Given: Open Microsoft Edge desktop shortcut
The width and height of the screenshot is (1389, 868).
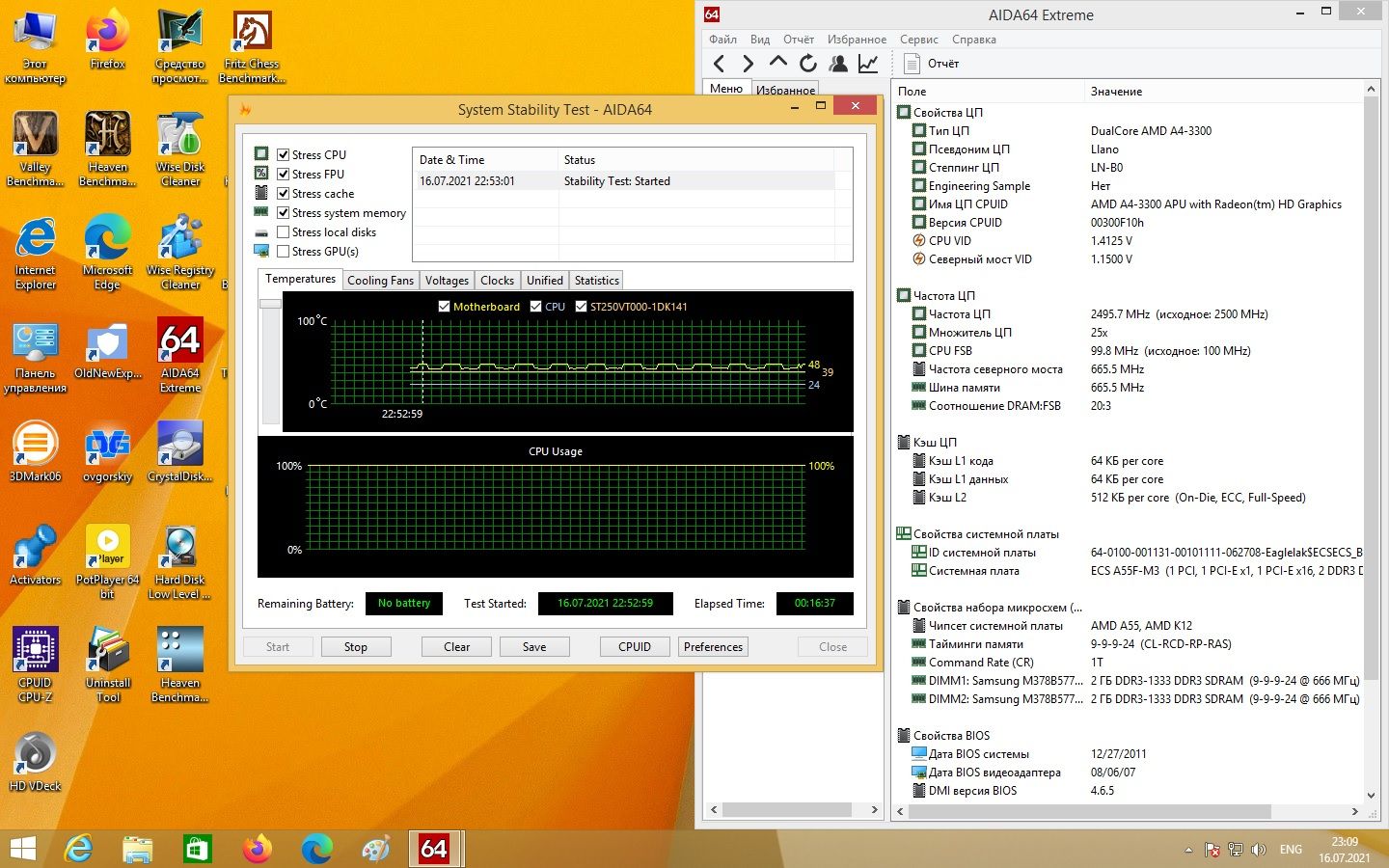Looking at the screenshot, I should coord(107,252).
